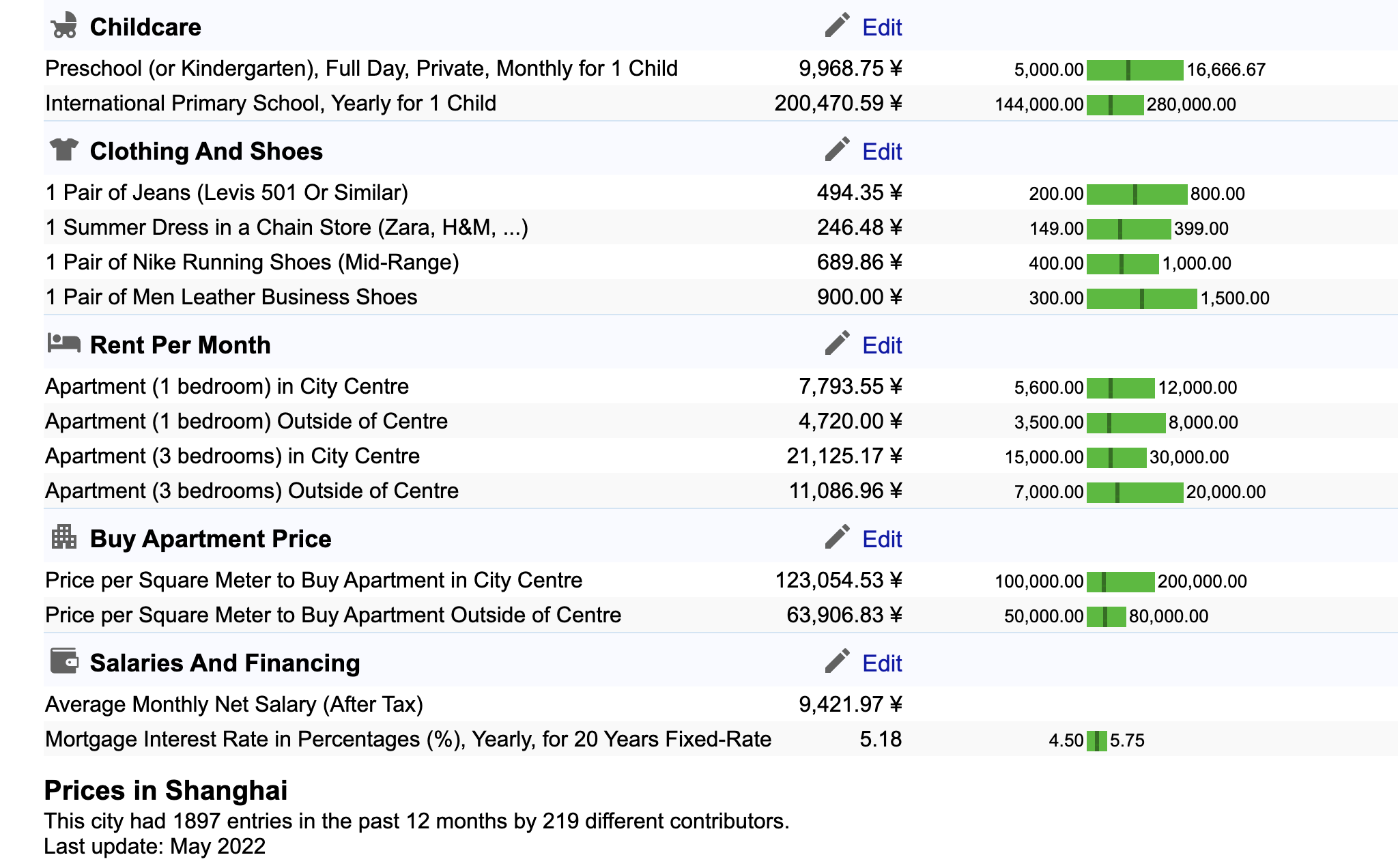Select the Edit link for Rent Per Month

tap(882, 345)
